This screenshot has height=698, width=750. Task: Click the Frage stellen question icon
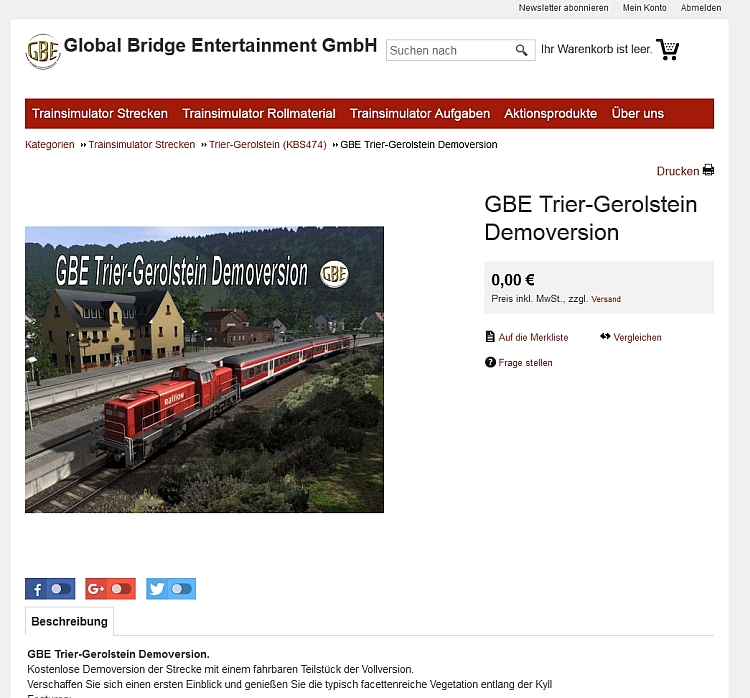click(490, 362)
